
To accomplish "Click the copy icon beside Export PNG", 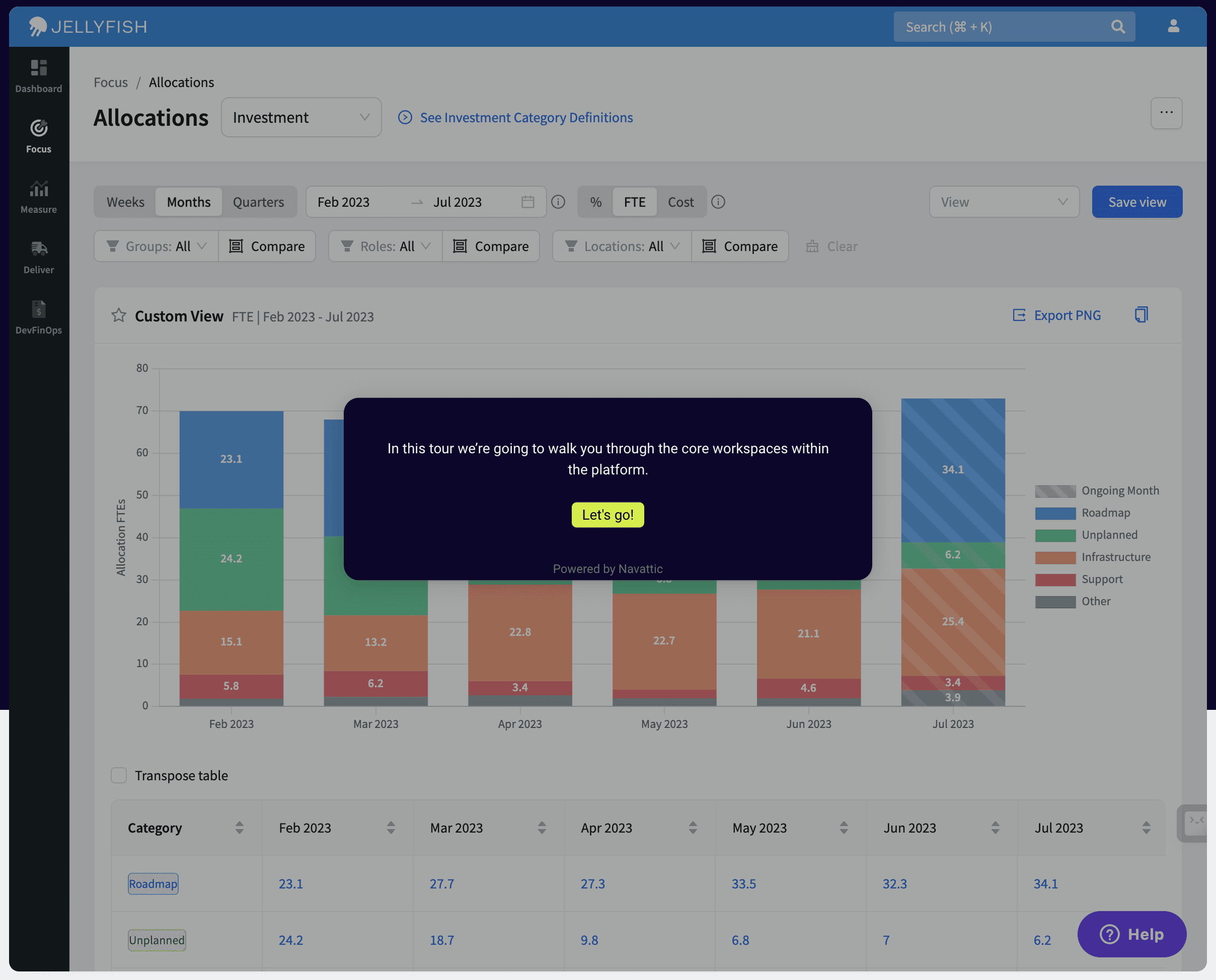I will pos(1141,314).
